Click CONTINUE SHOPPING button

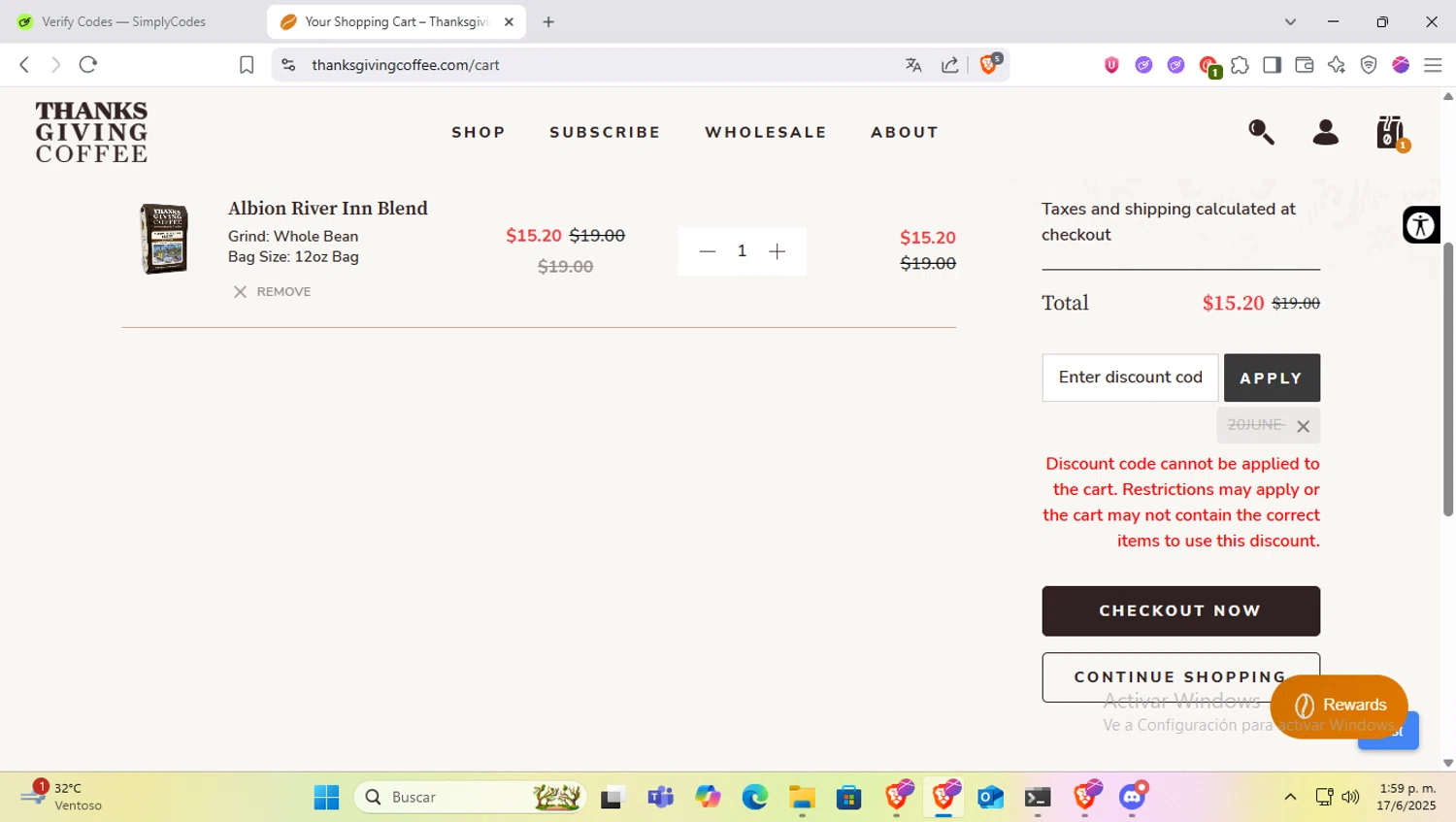click(1180, 677)
